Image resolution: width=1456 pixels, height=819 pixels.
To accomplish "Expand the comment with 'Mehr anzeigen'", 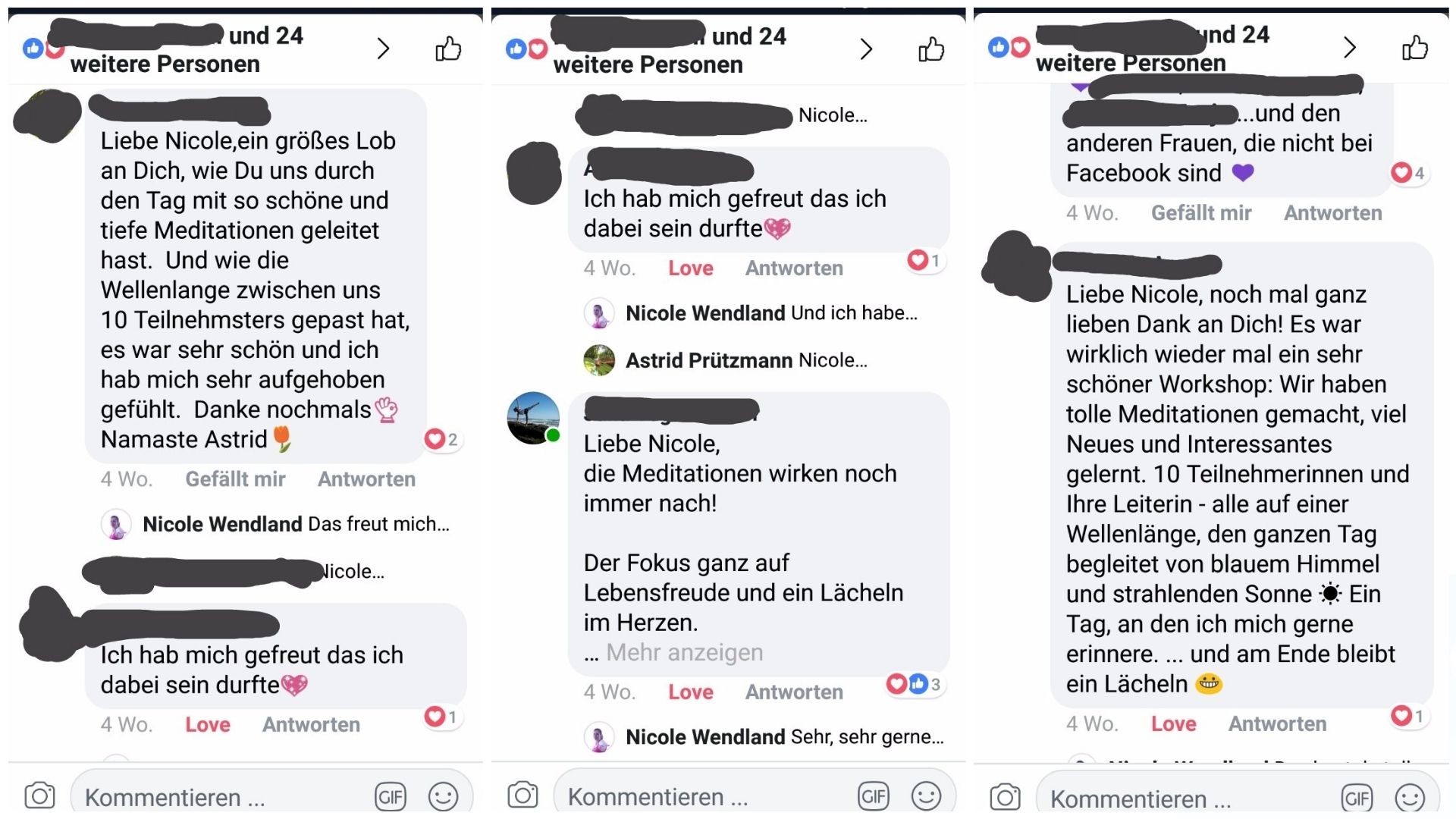I will [x=685, y=652].
